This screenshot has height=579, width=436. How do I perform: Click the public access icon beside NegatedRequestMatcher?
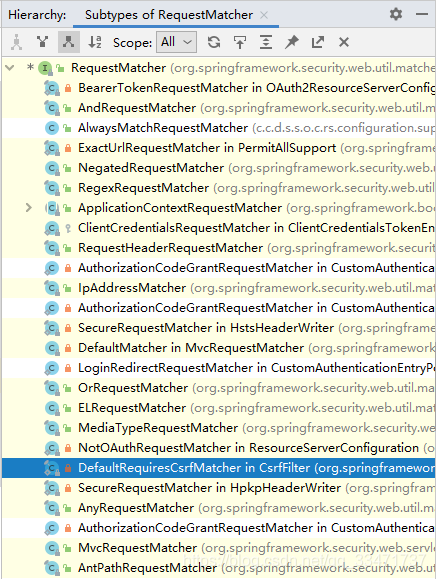pyautogui.click(x=67, y=168)
